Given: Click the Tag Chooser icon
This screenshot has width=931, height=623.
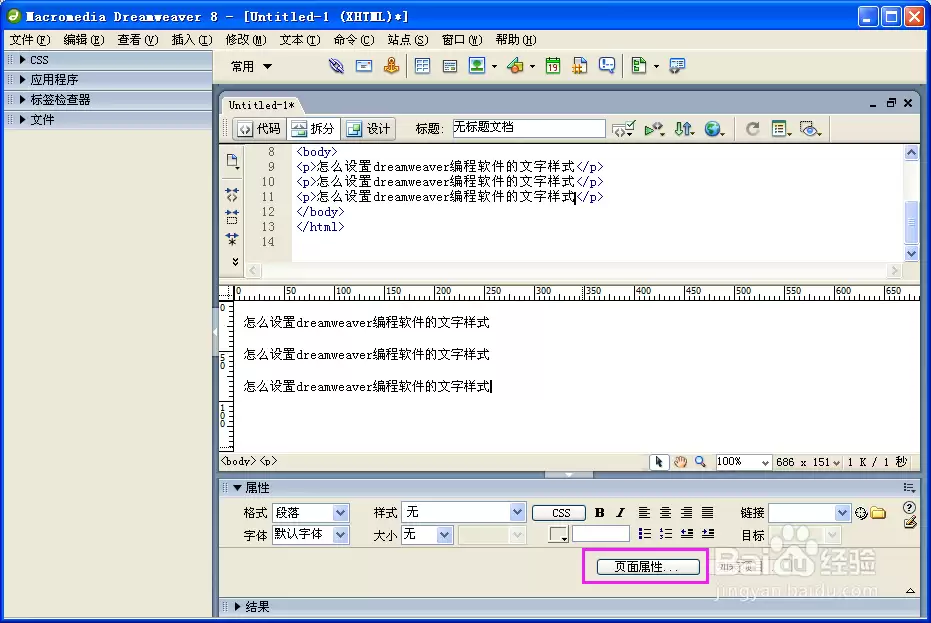Looking at the screenshot, I should coord(676,65).
